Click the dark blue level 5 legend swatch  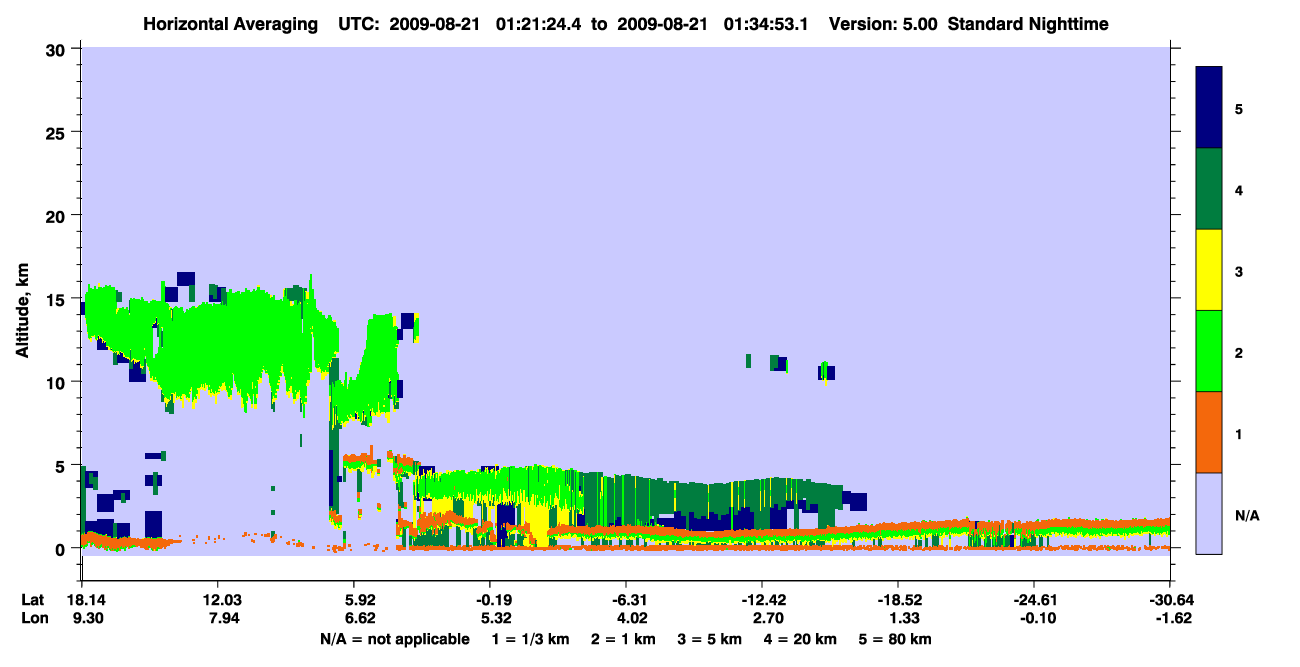[x=1210, y=108]
